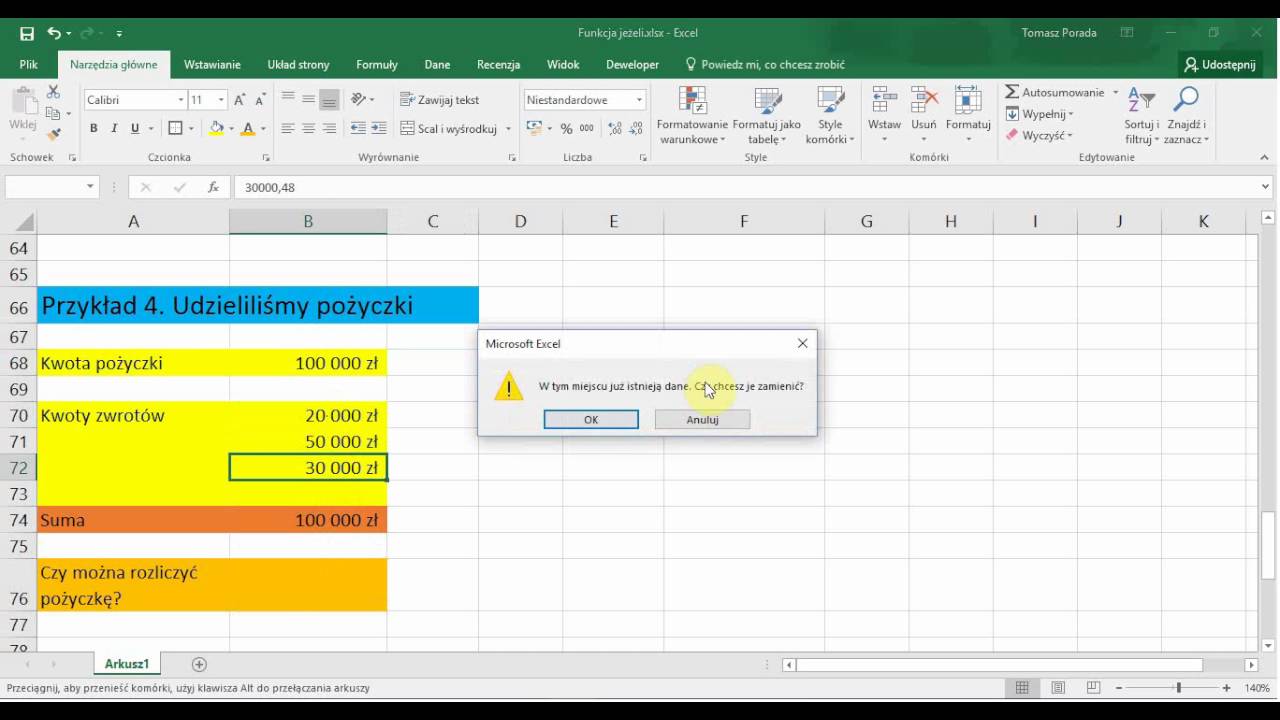Open the Wstawianie tab
The image size is (1280, 720).
click(x=212, y=64)
